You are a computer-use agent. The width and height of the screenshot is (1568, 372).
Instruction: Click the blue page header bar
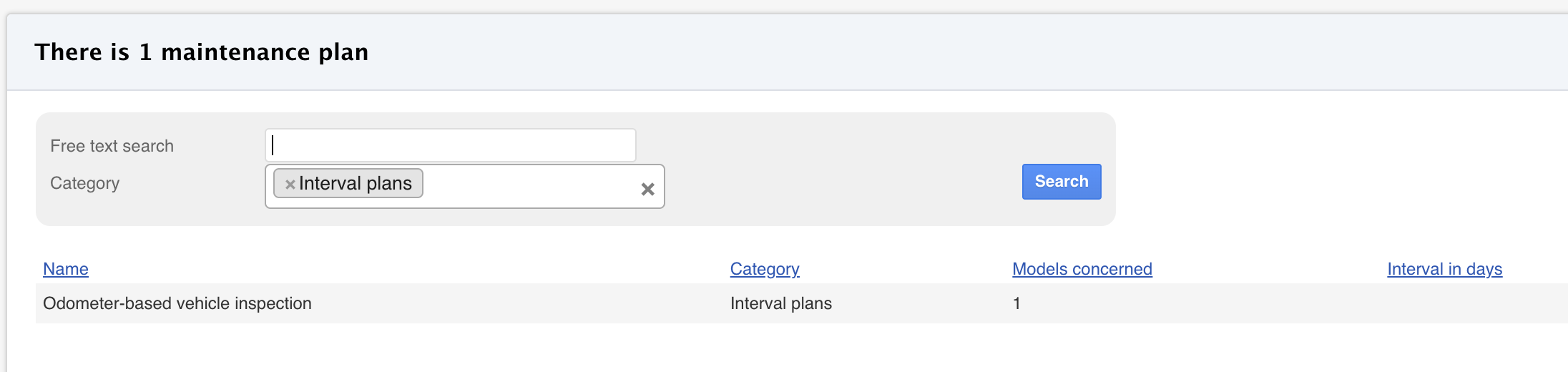858,52
